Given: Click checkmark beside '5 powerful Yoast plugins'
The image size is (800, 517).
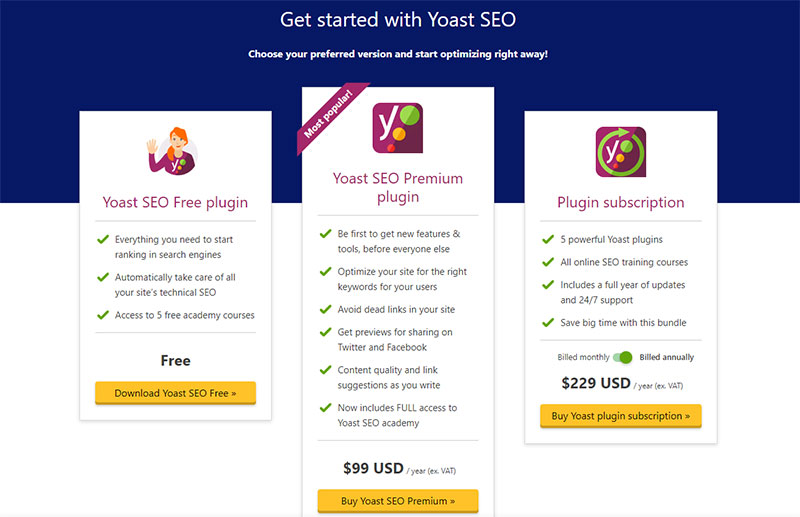Looking at the screenshot, I should 547,240.
